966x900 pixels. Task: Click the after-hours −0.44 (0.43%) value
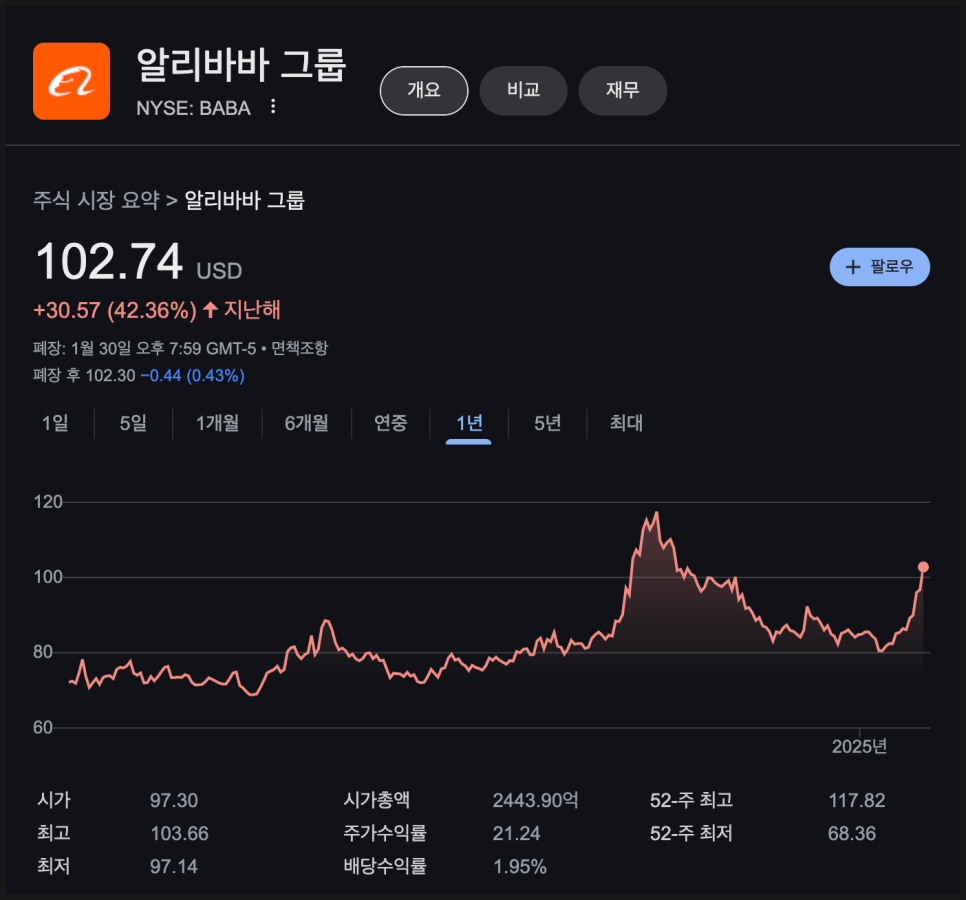pos(193,375)
